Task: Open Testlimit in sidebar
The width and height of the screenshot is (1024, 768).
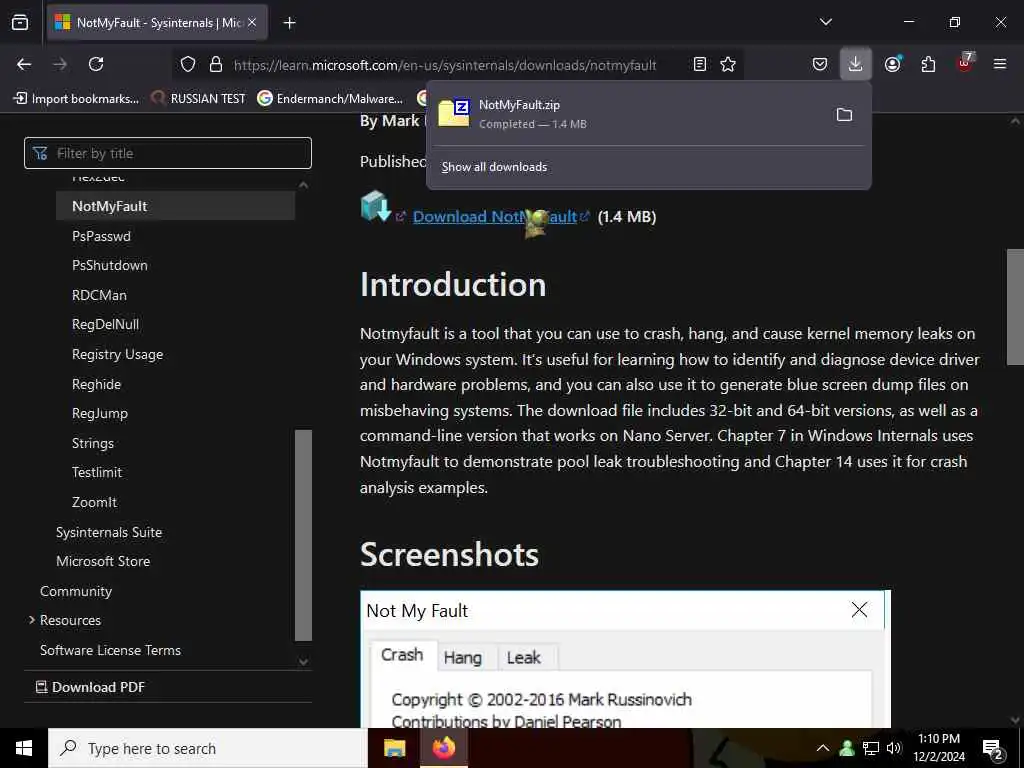Action: pos(97,472)
